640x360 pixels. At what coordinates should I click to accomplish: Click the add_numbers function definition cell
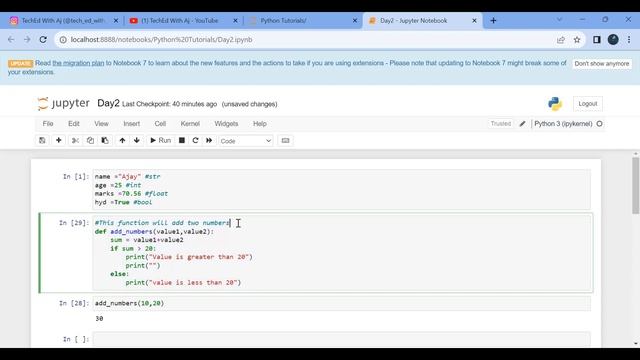tap(342, 253)
